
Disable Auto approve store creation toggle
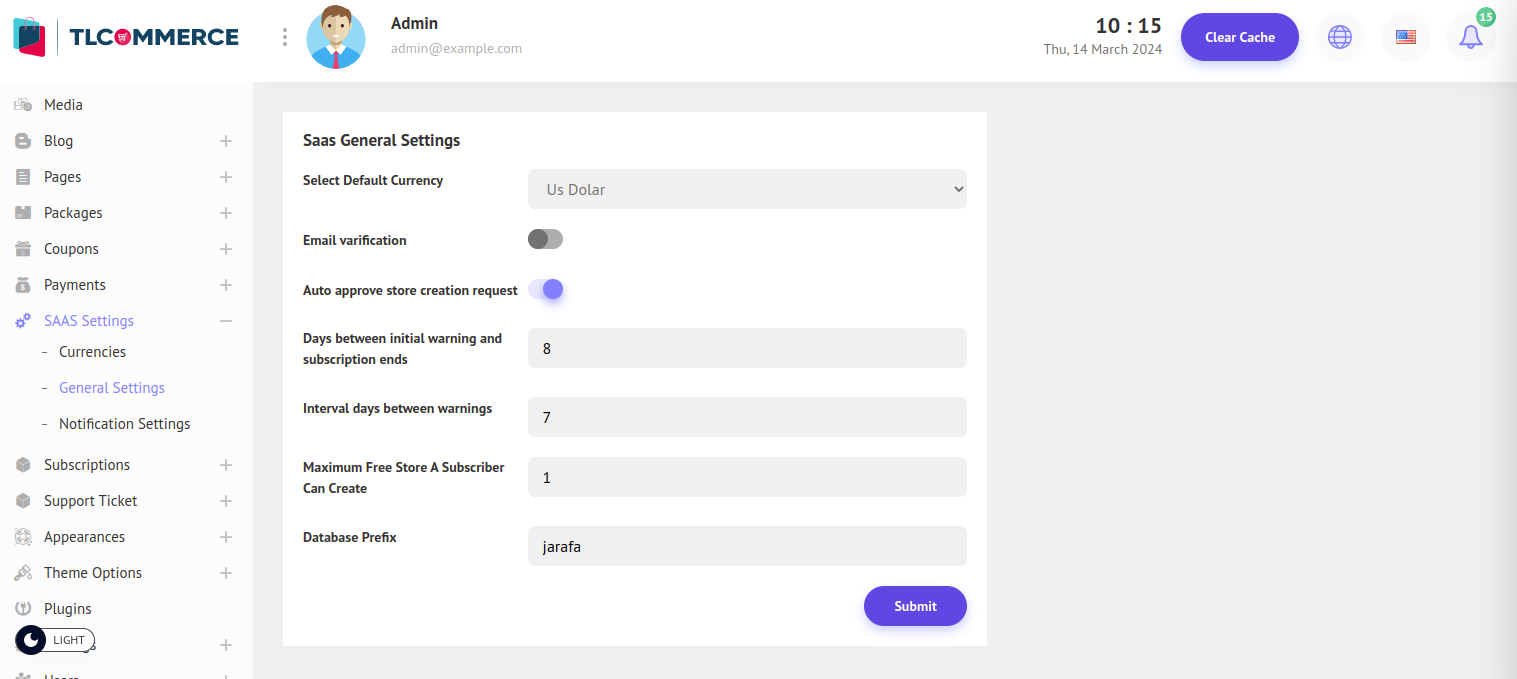[546, 290]
